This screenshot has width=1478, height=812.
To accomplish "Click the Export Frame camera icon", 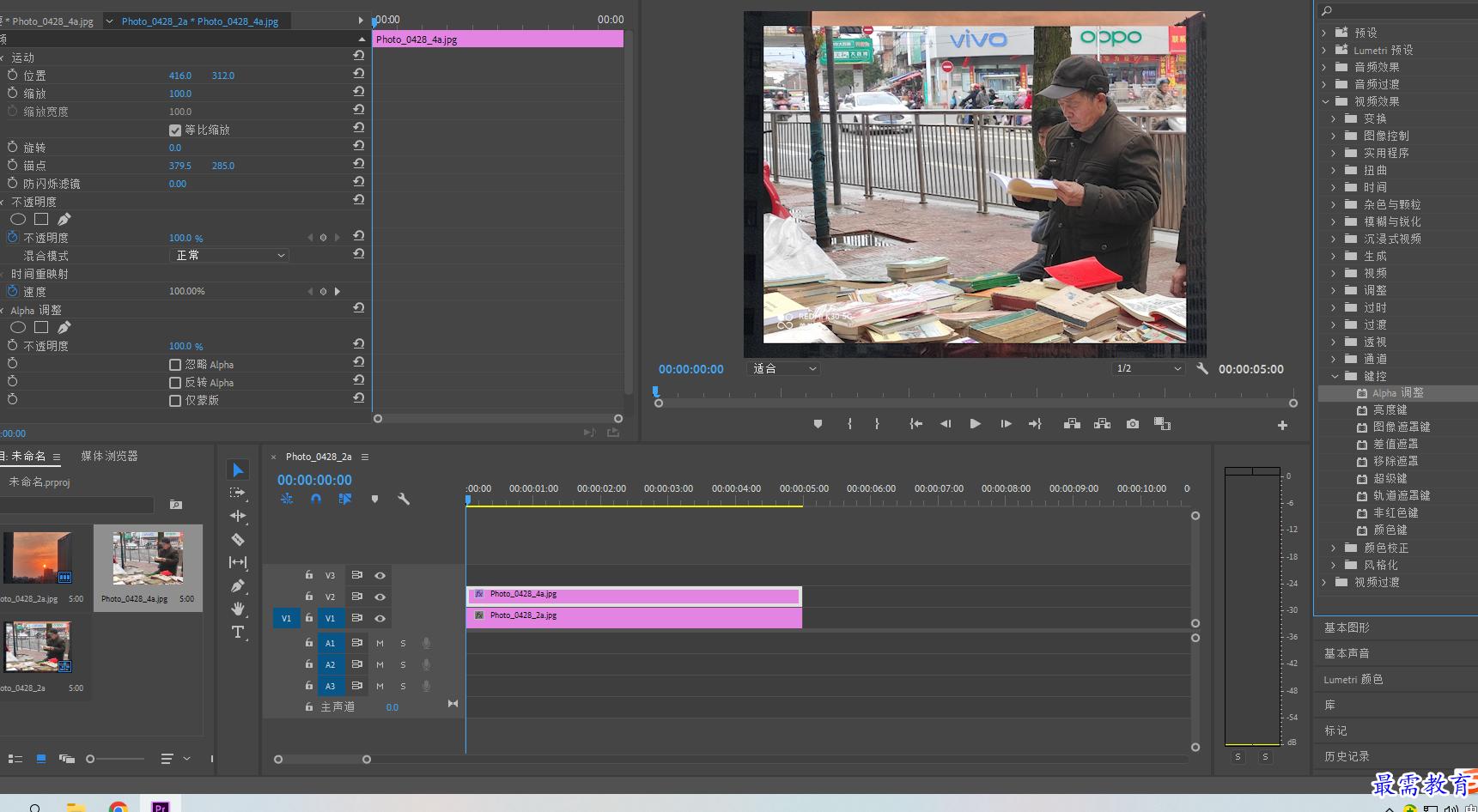I will (x=1133, y=424).
